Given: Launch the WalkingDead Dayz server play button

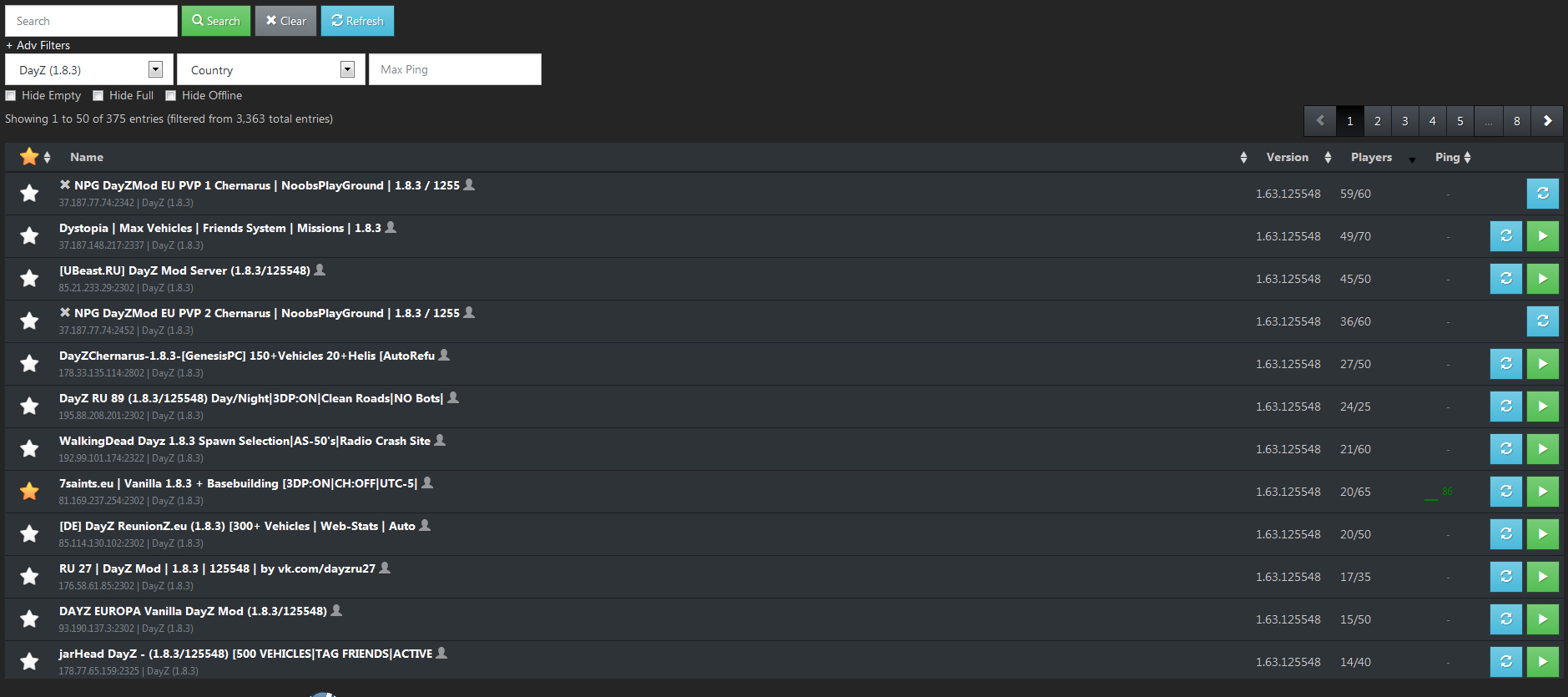Looking at the screenshot, I should point(1543,449).
